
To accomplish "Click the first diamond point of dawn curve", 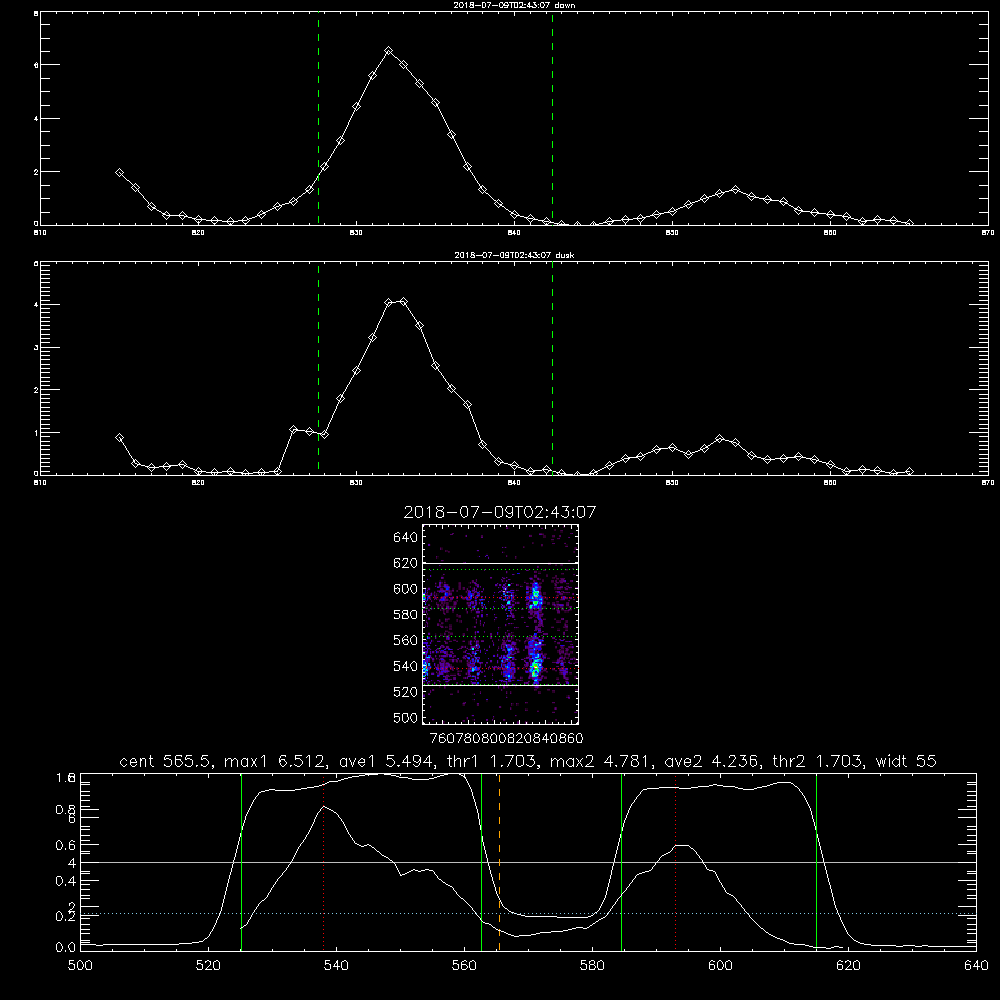I will point(119,172).
